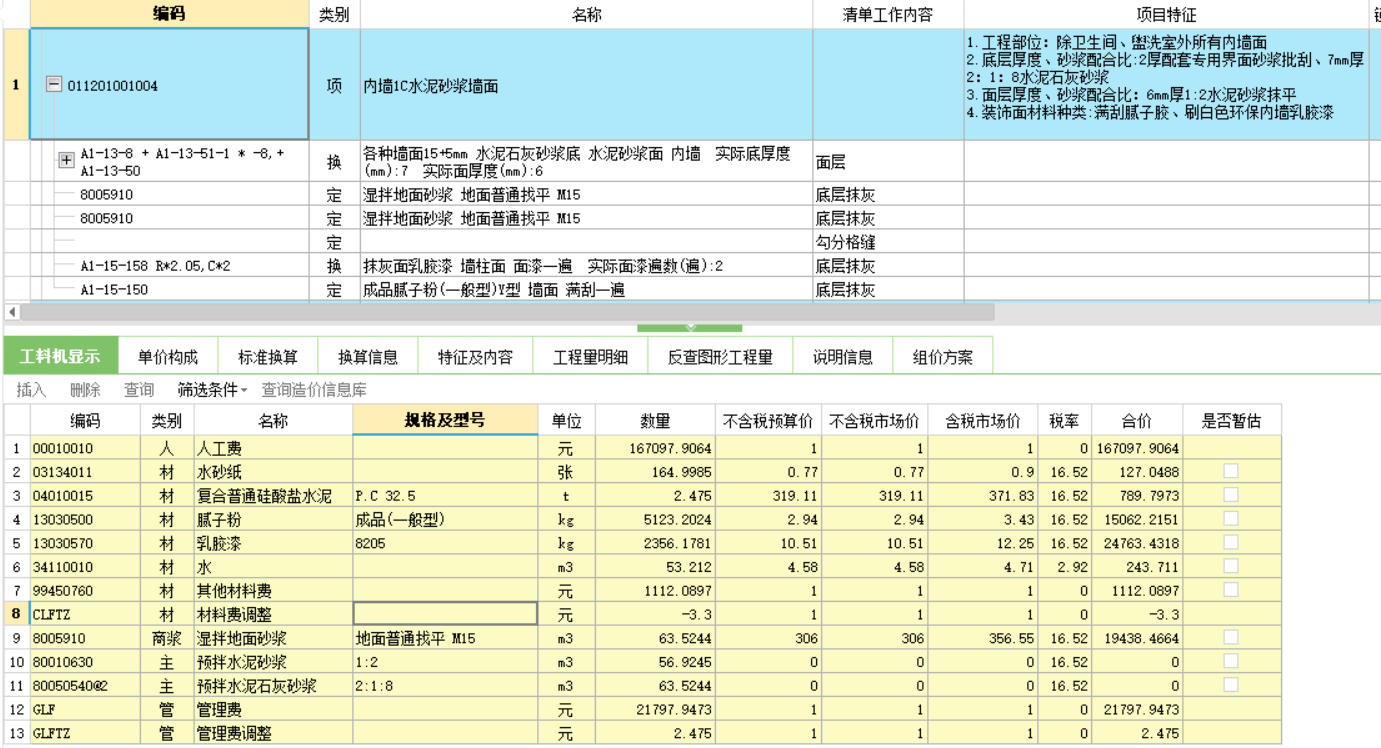Click the horizontal scrollbar thumb in upper pane
Image resolution: width=1381 pixels, height=748 pixels.
point(508,312)
